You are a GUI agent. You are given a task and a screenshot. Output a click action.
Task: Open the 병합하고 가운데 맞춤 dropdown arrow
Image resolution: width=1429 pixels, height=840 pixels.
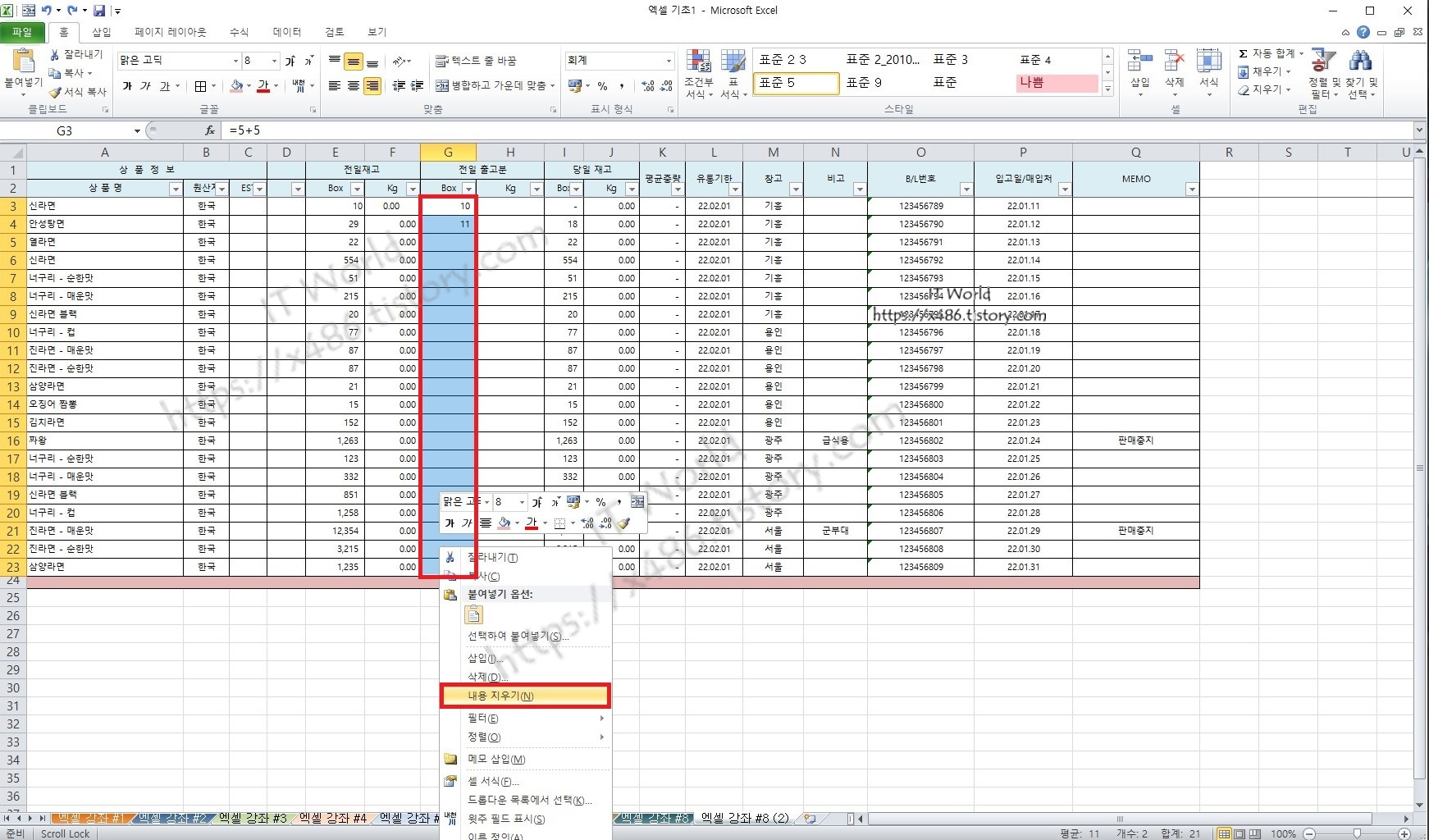click(552, 85)
